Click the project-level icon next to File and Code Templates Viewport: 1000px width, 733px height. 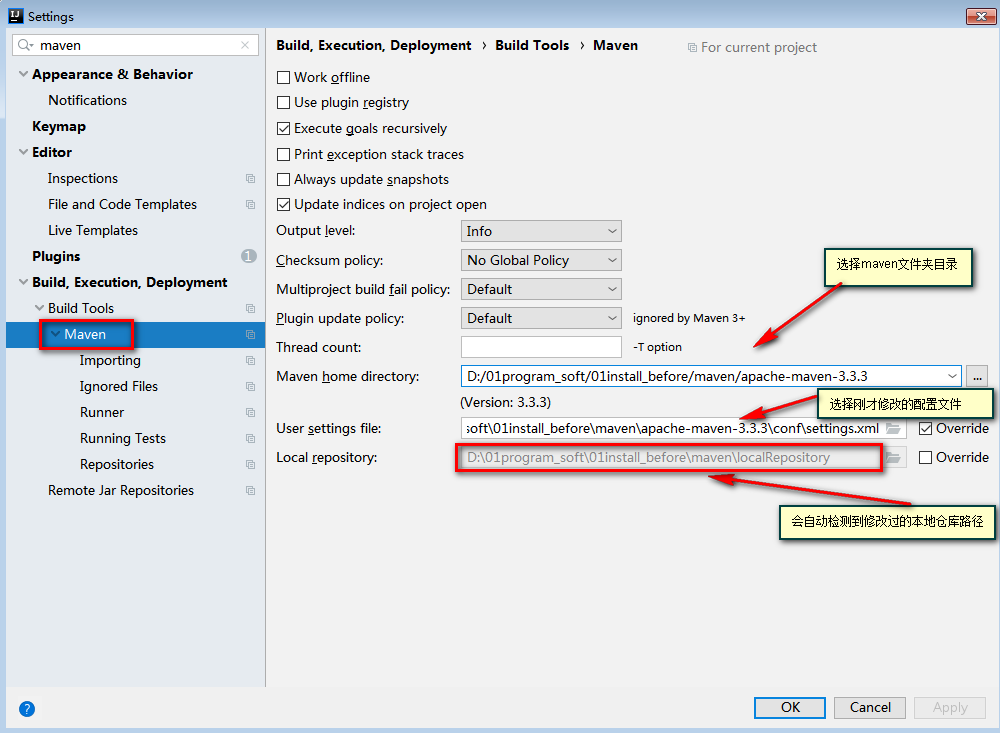click(x=251, y=205)
